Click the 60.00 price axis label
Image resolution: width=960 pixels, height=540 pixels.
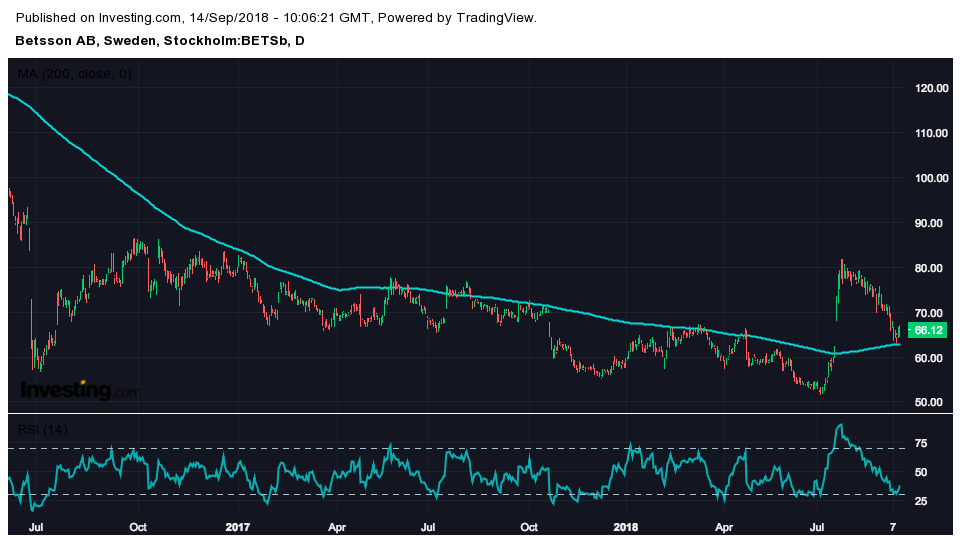[931, 358]
